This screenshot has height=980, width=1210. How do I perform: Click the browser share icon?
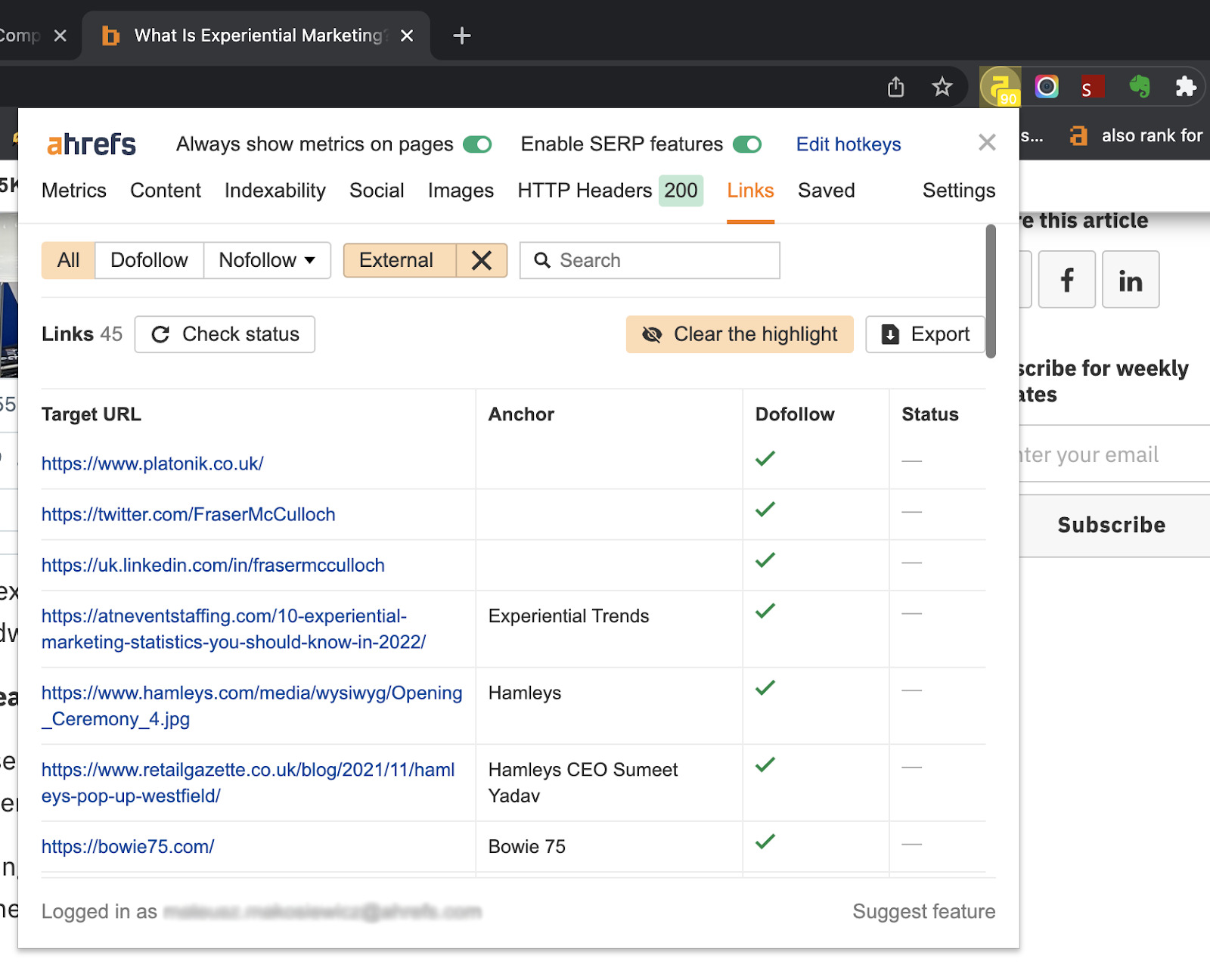point(895,86)
